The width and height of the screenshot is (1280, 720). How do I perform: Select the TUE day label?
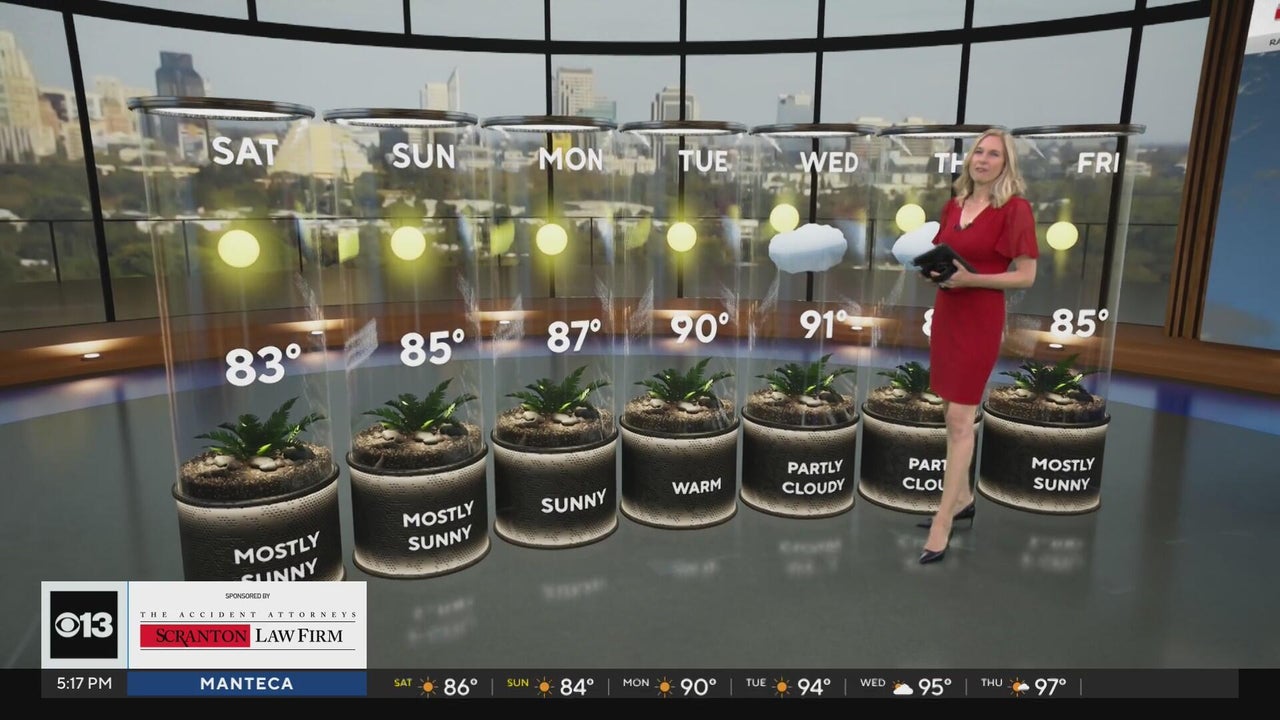point(704,161)
